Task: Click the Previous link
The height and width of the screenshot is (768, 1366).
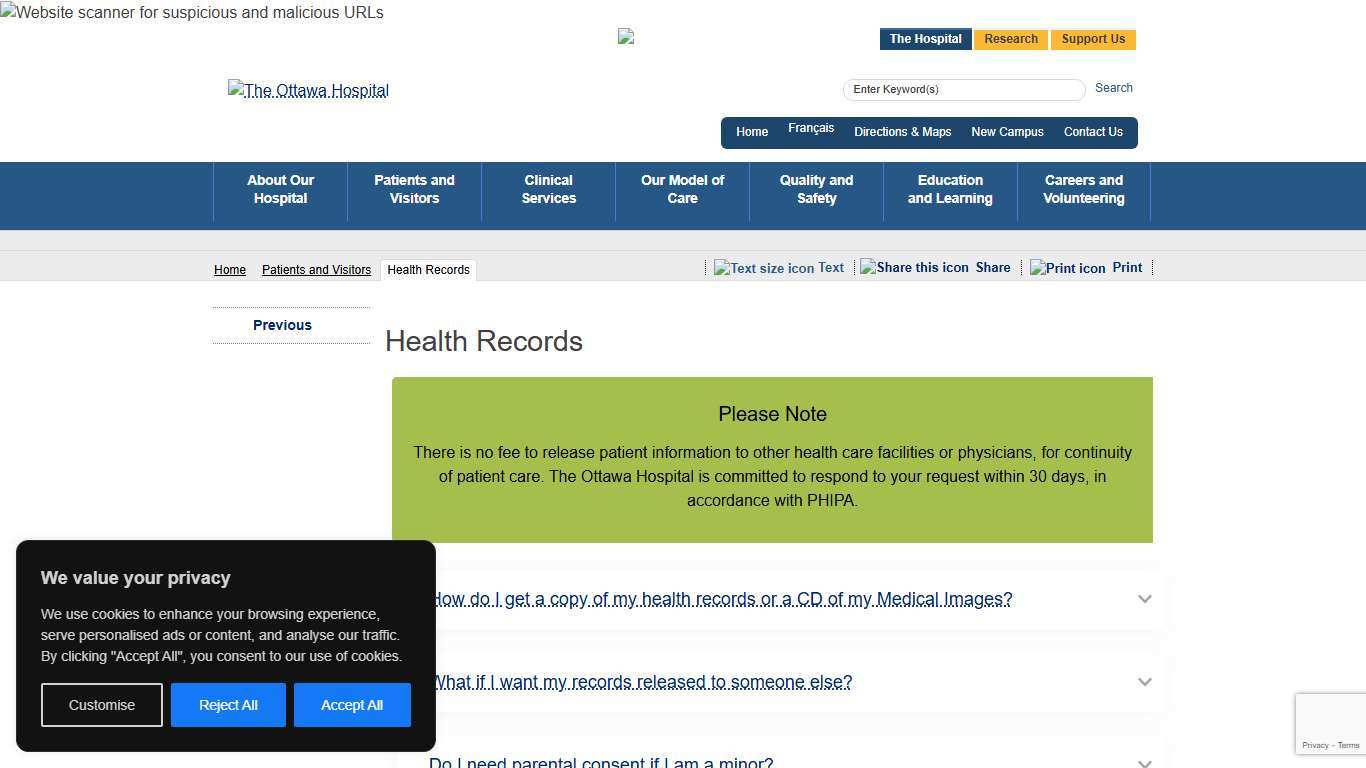Action: point(282,325)
